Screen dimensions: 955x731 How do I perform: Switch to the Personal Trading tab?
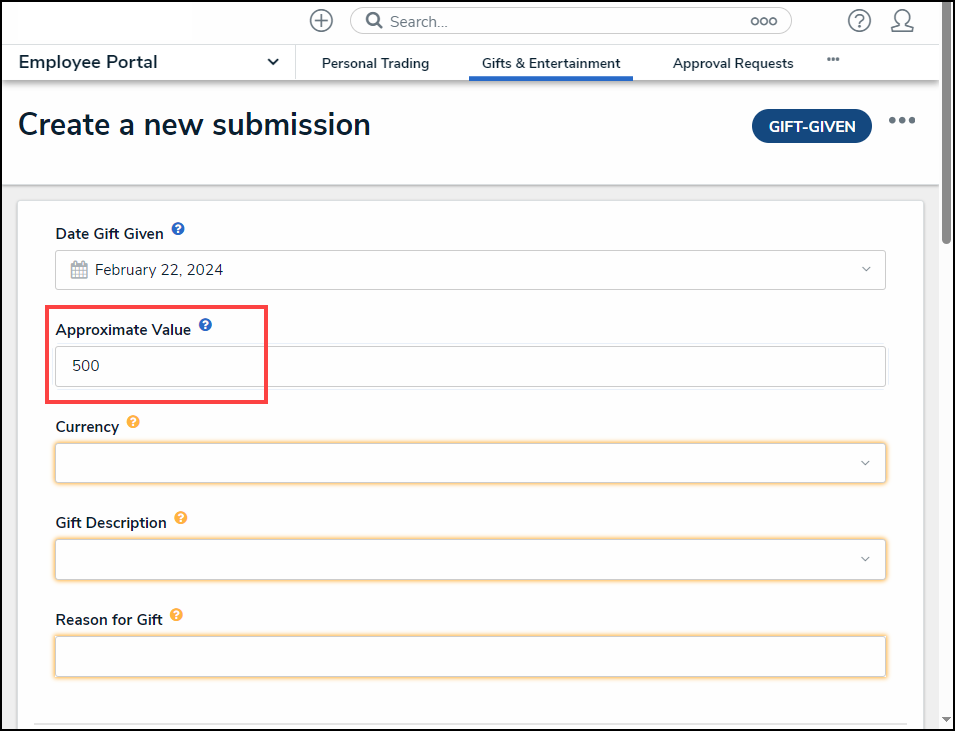click(375, 63)
